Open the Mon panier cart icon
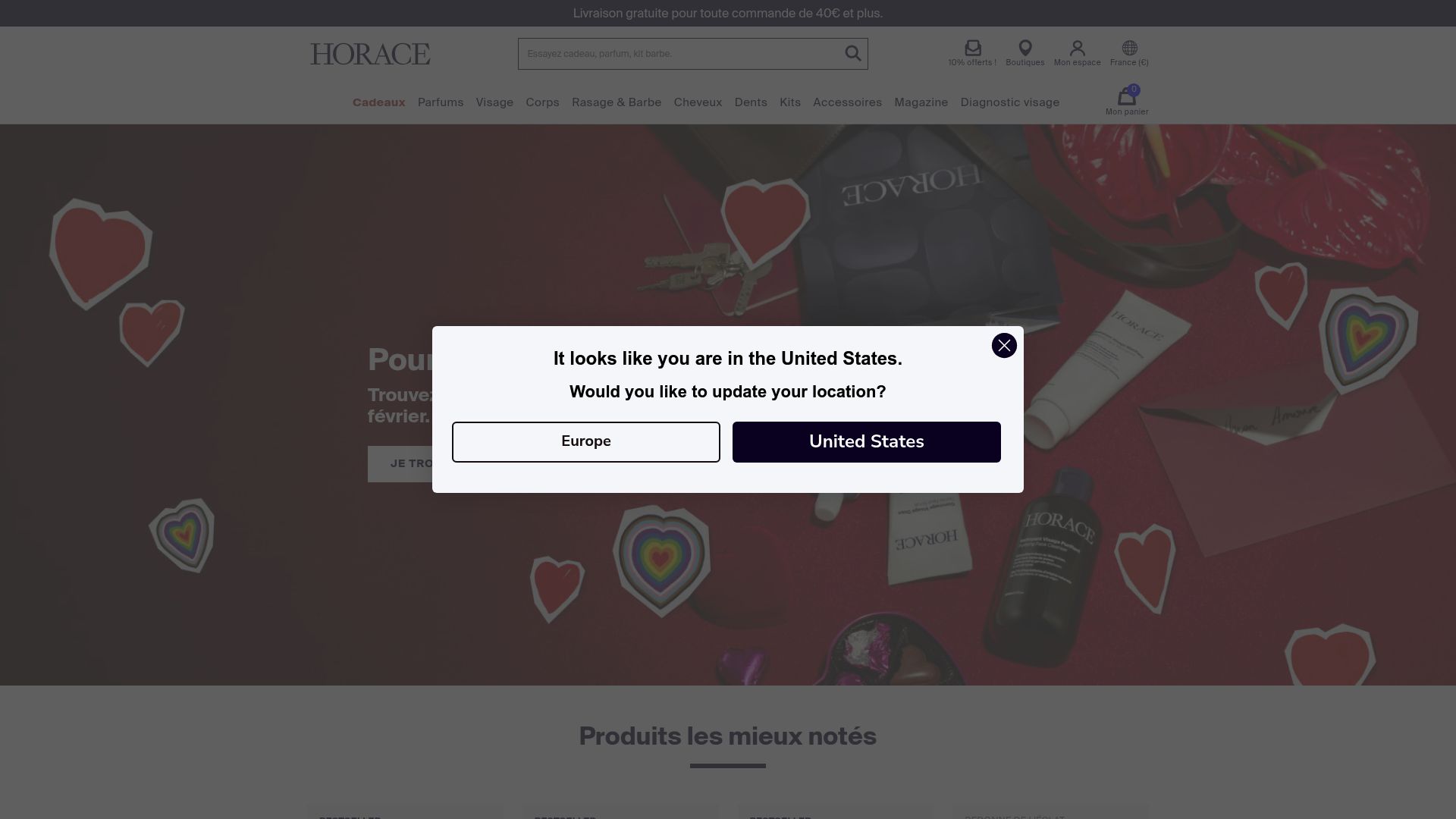Viewport: 1456px width, 819px height. click(1127, 102)
